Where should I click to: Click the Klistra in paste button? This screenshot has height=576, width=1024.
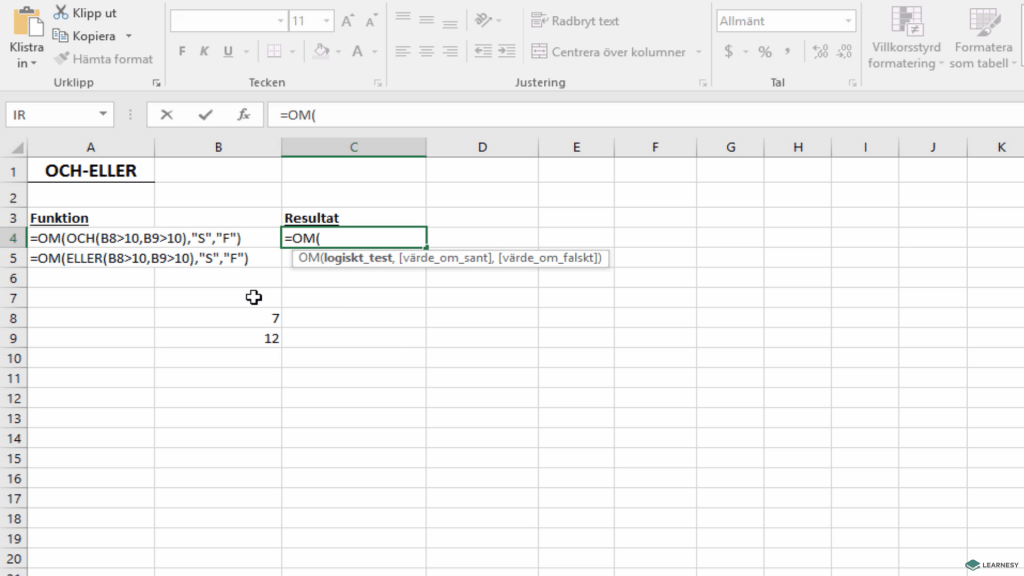tap(26, 40)
